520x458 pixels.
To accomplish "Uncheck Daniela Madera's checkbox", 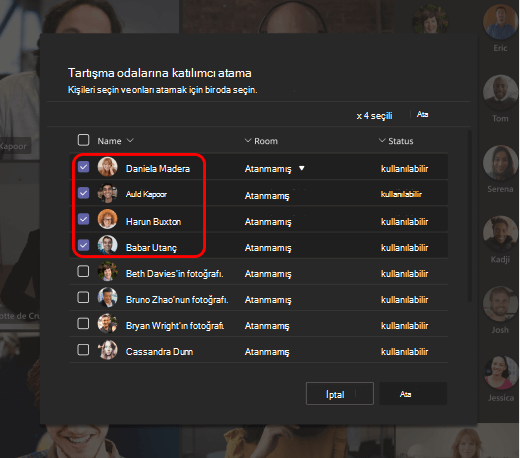I will coord(83,167).
